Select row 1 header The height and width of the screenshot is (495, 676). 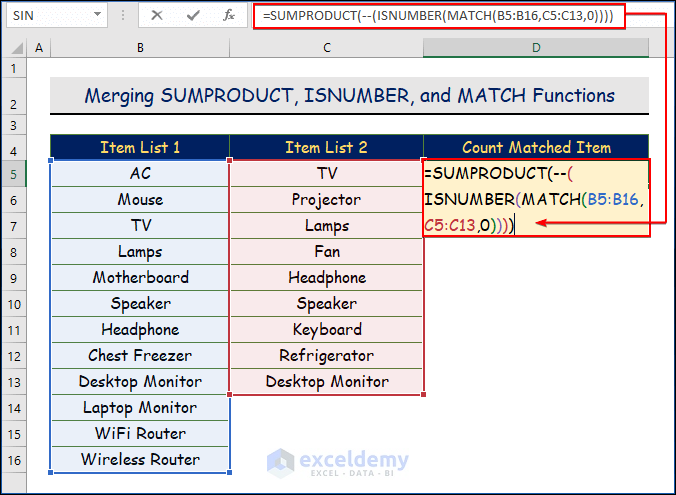click(14, 68)
